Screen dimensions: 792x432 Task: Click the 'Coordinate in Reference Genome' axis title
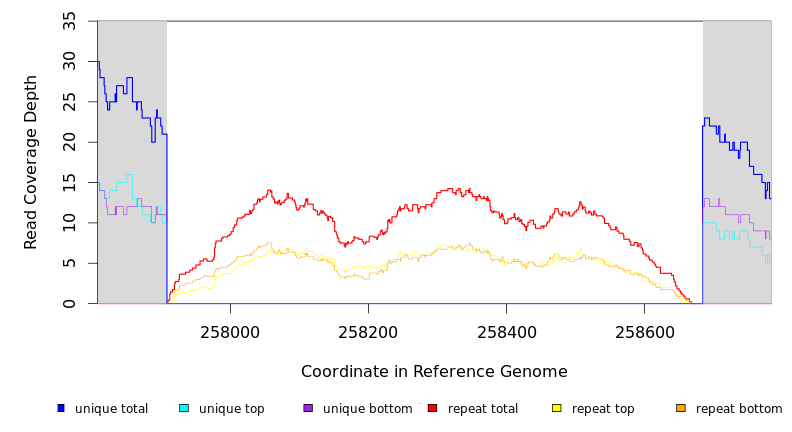coord(434,372)
